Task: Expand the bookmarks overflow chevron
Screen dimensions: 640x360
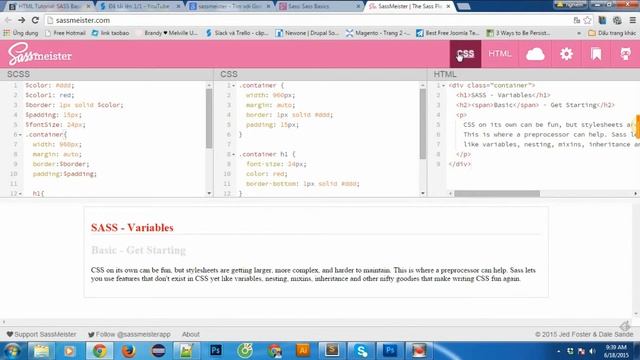Action: click(x=579, y=33)
